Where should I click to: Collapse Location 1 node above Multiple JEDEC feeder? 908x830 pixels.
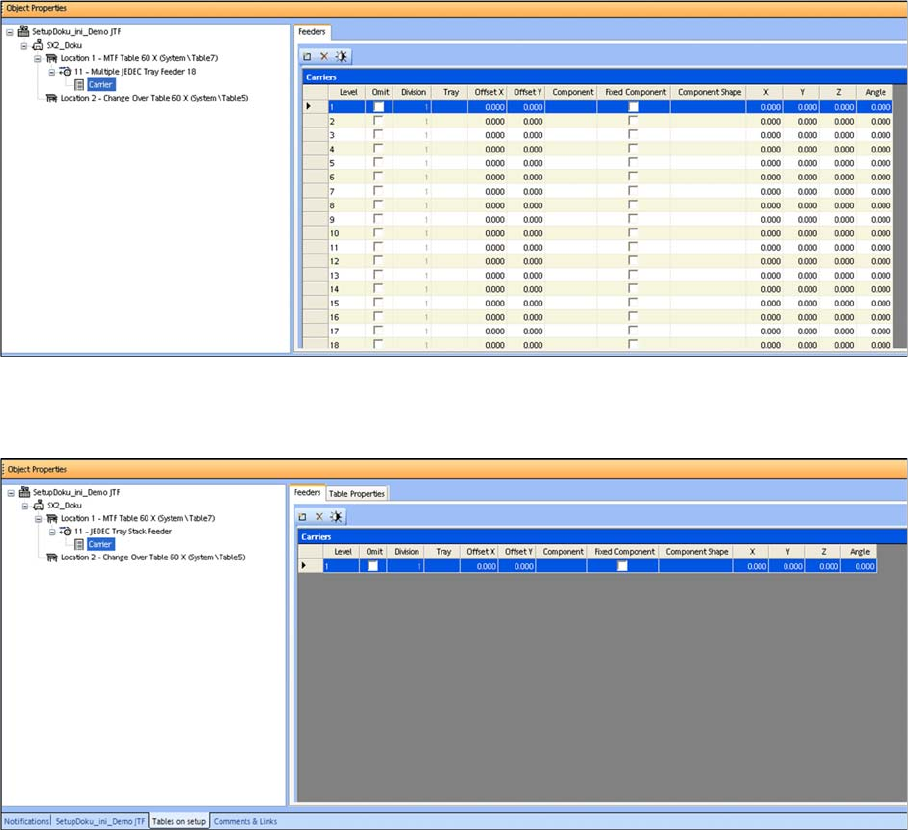pyautogui.click(x=38, y=59)
